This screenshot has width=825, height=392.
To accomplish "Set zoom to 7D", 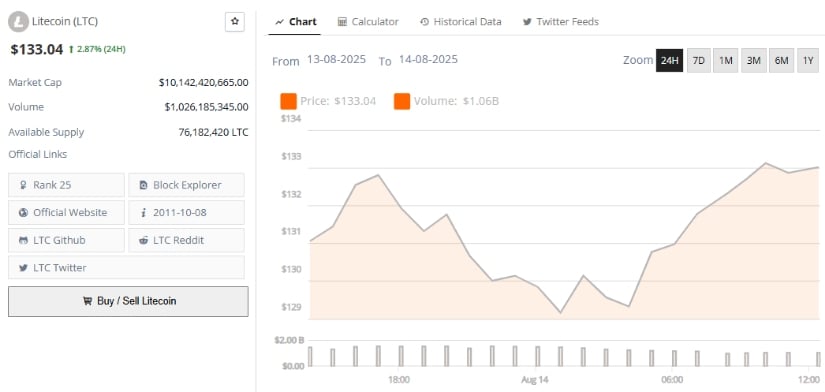I will [x=699, y=61].
